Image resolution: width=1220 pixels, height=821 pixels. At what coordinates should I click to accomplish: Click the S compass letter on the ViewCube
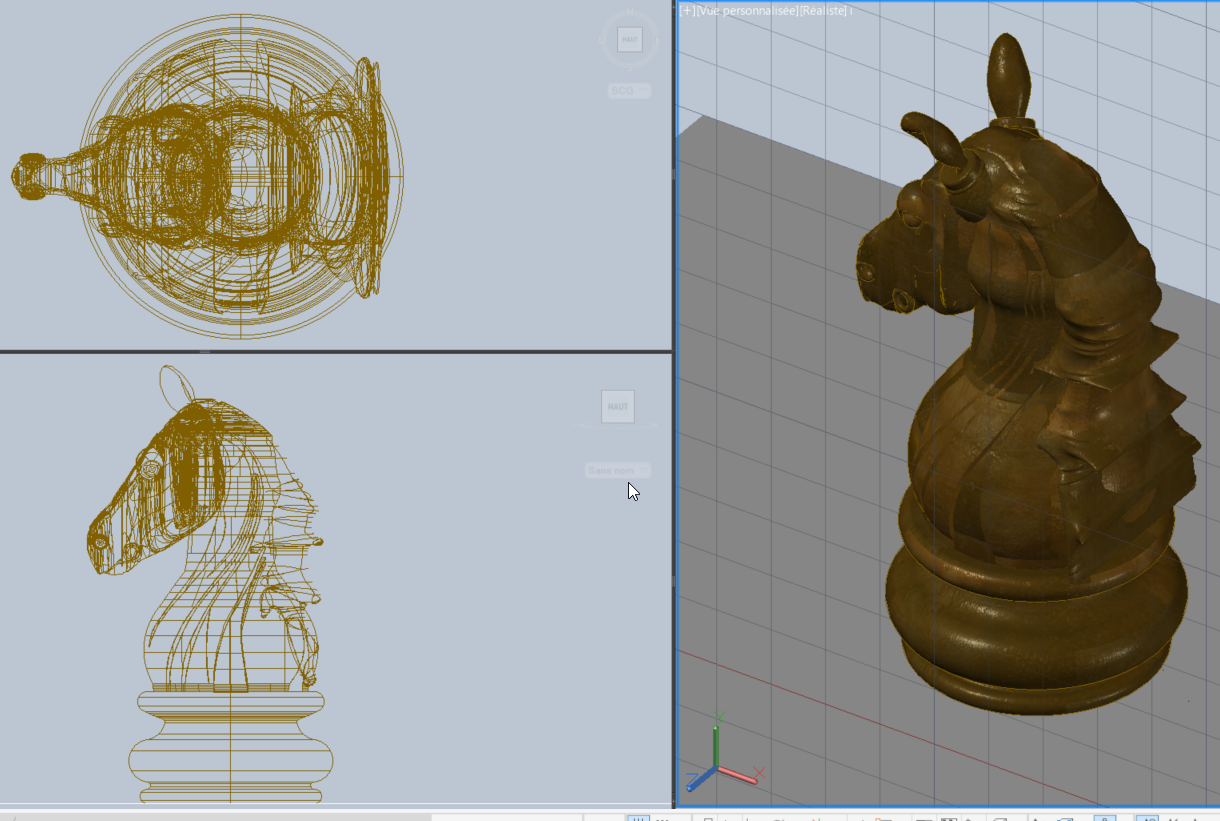click(630, 68)
